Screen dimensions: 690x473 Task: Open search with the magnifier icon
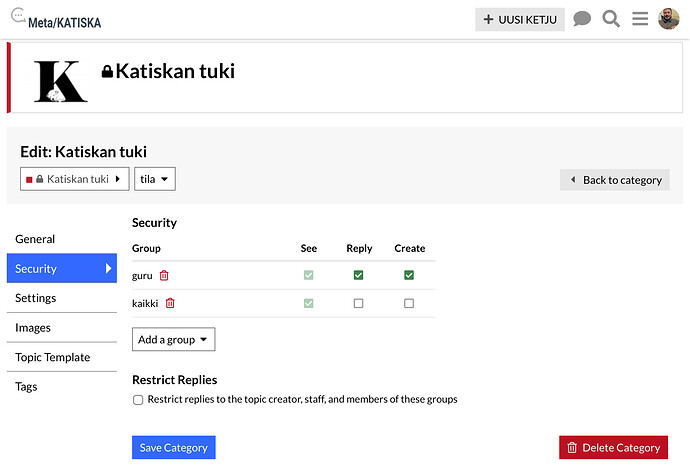point(611,19)
